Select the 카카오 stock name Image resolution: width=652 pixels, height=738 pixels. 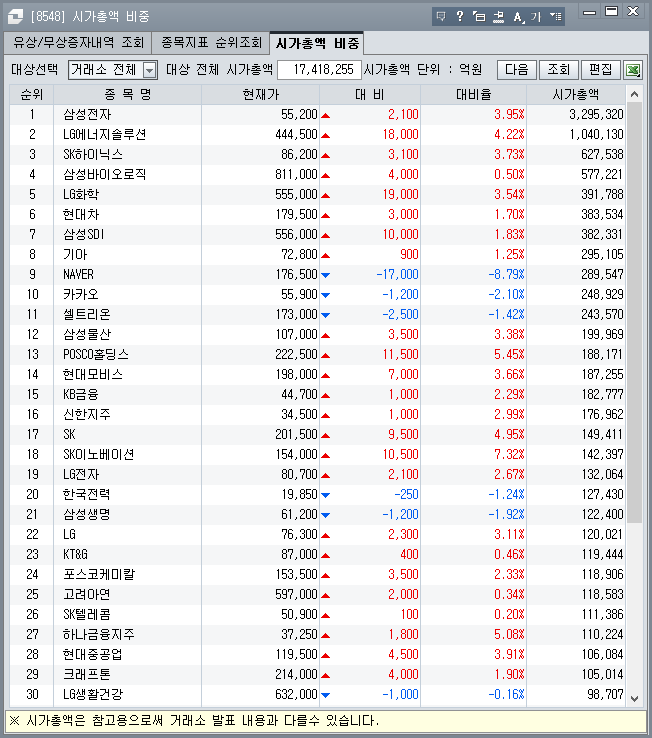tap(81, 295)
